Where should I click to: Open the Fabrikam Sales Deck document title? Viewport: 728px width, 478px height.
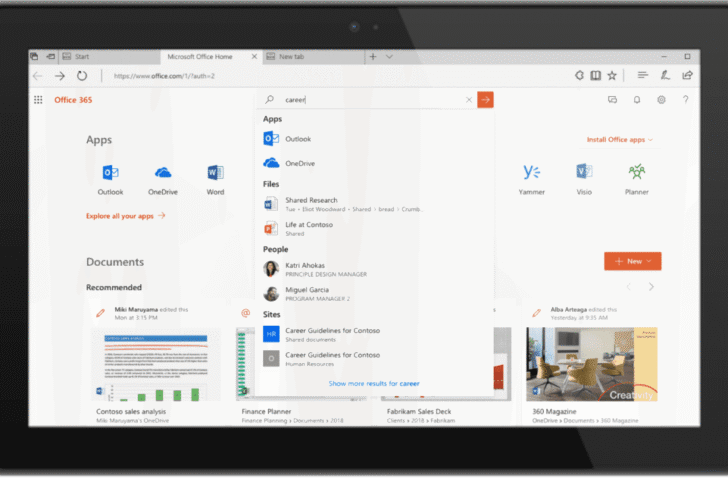(x=419, y=412)
